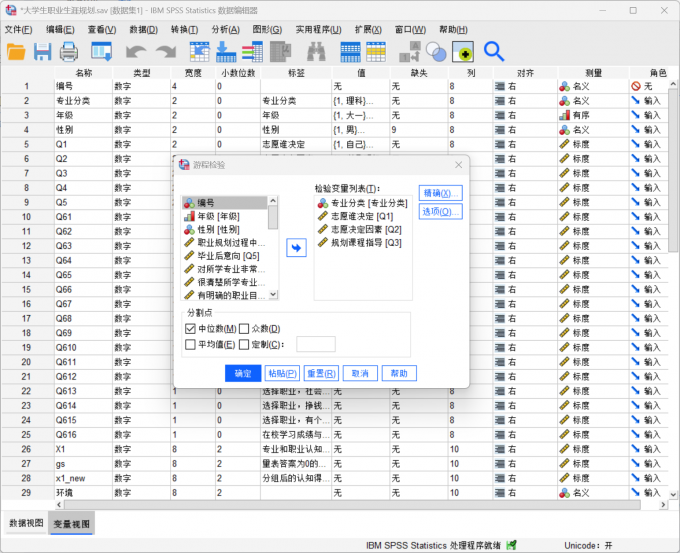The width and height of the screenshot is (680, 553).
Task: Open the 实用程序(U) menu
Action: tap(318, 29)
